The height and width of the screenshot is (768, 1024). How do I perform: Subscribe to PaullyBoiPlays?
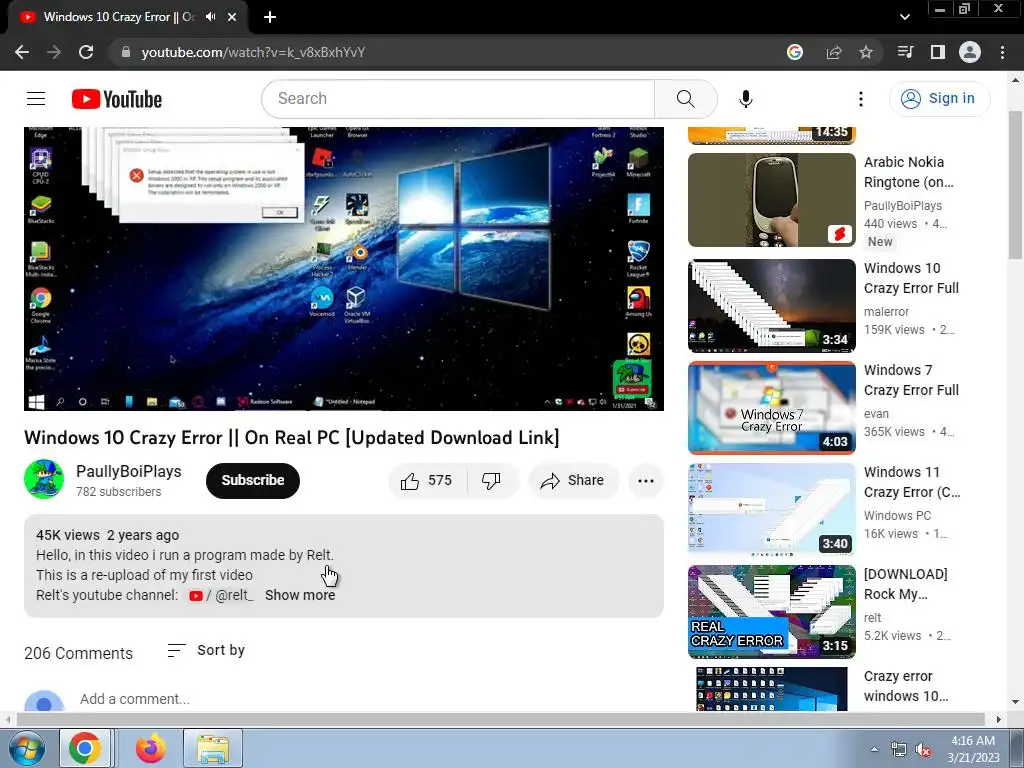253,481
